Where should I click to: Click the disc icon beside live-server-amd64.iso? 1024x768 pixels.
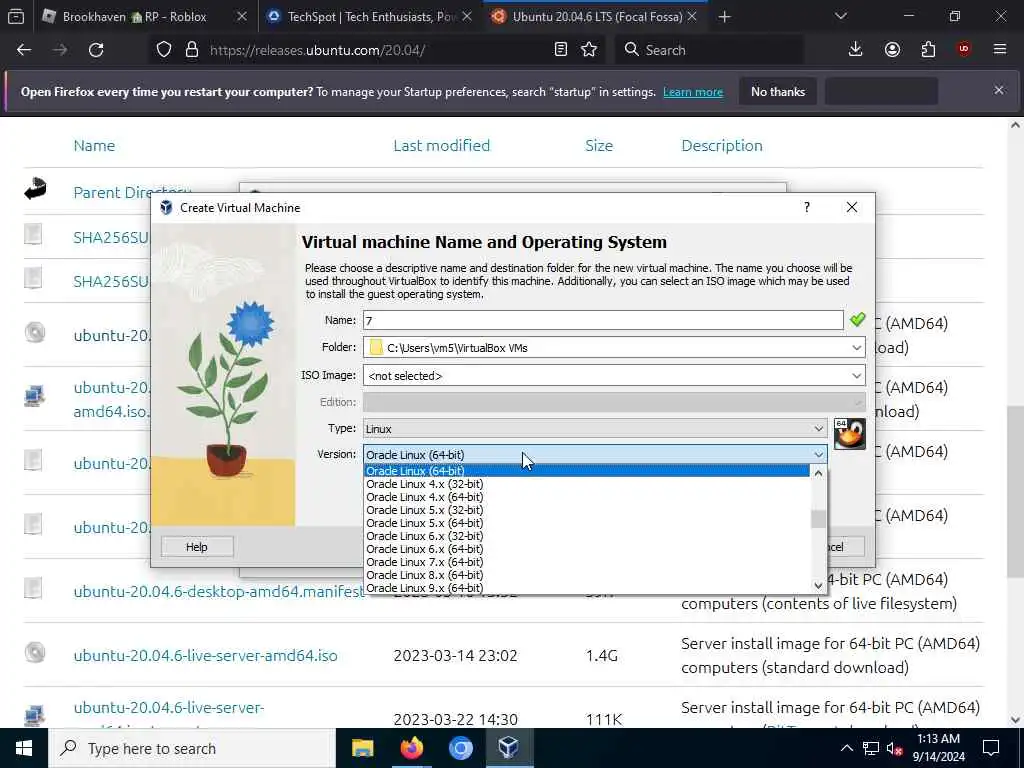coord(35,652)
